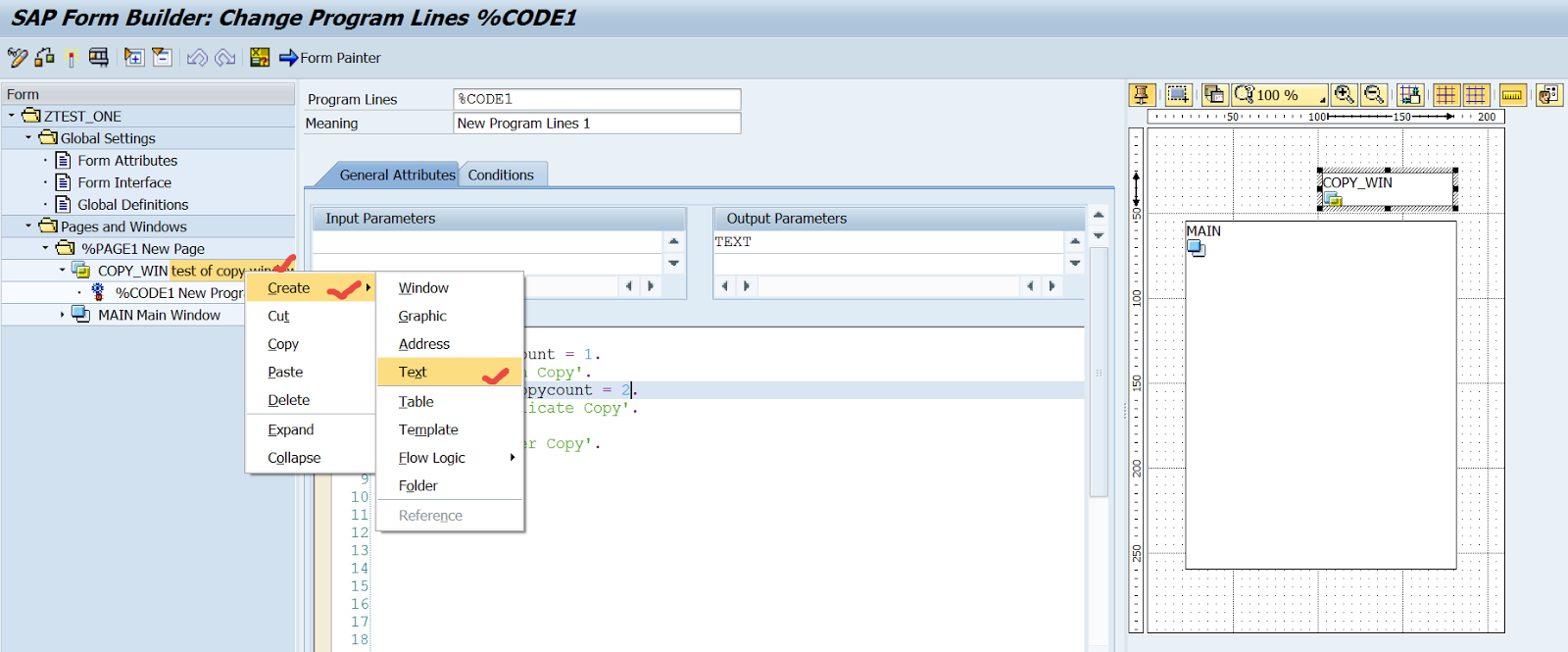The width and height of the screenshot is (1568, 652).
Task: Select Address in the Create submenu
Action: (x=450, y=344)
